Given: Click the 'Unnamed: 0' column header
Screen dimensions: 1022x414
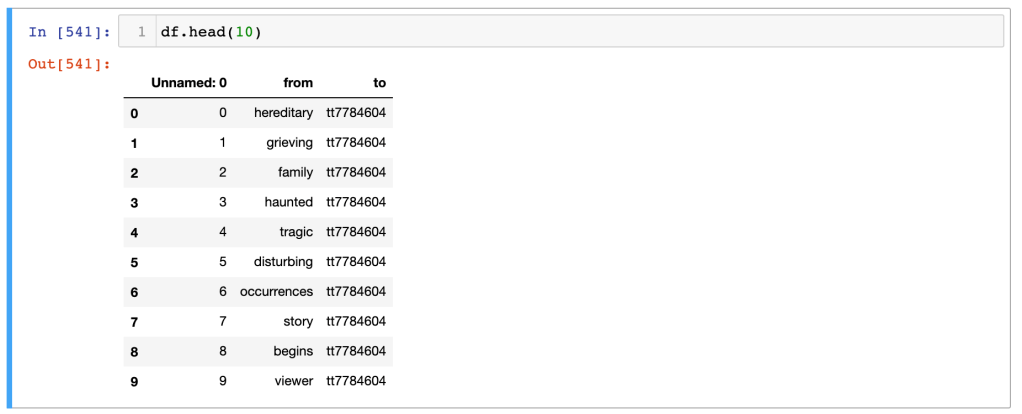Looking at the screenshot, I should coord(189,83).
